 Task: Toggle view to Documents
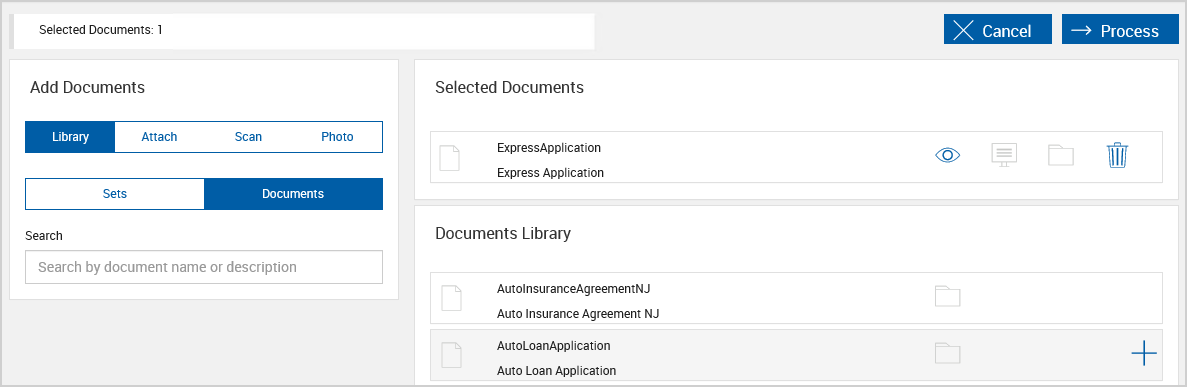293,194
